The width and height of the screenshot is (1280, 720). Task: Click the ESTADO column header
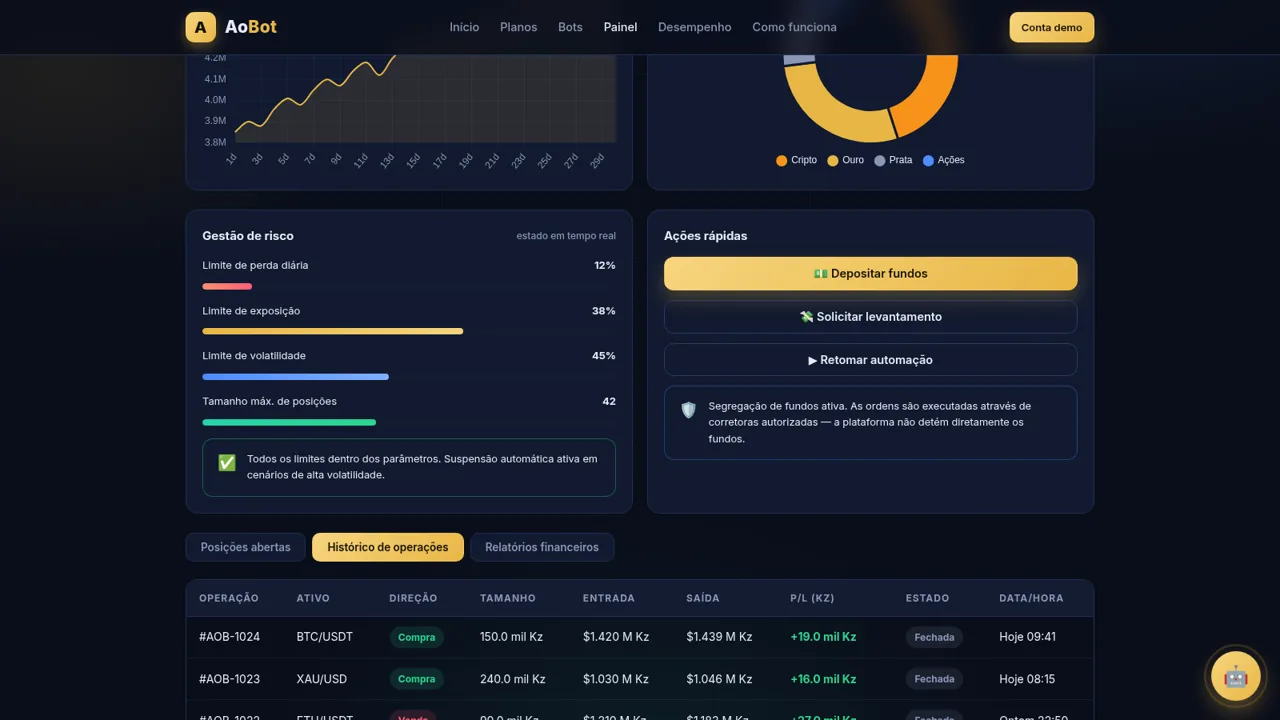click(x=928, y=598)
